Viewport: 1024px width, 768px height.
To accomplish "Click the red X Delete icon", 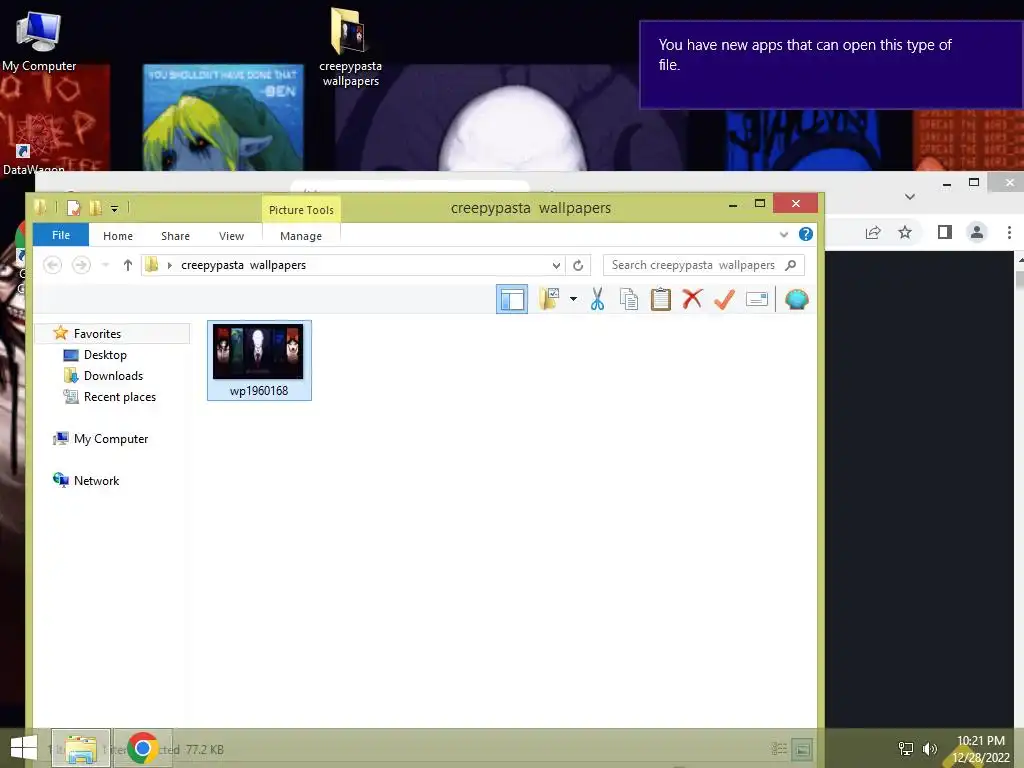I will (x=692, y=299).
